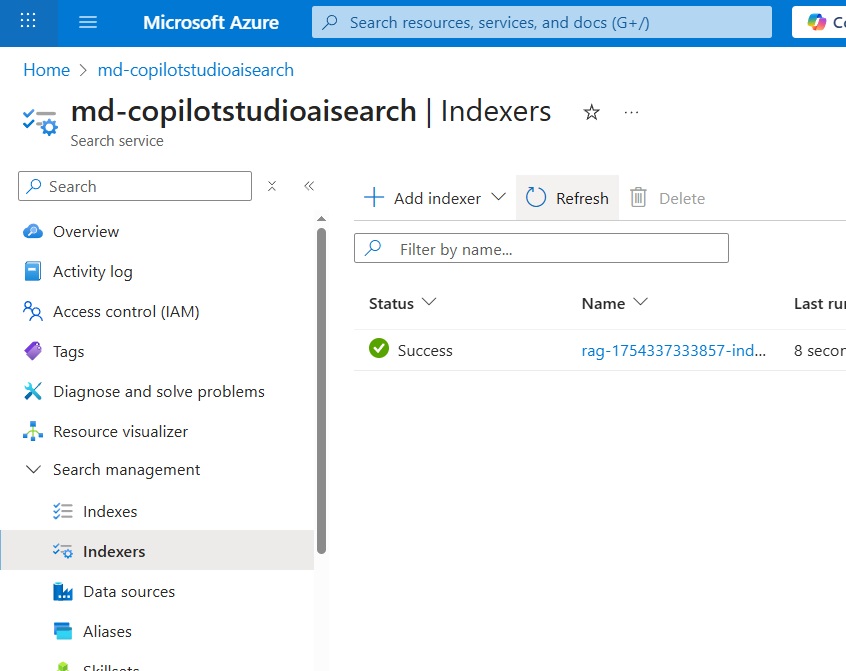Click the green Success checkmark icon

(379, 348)
